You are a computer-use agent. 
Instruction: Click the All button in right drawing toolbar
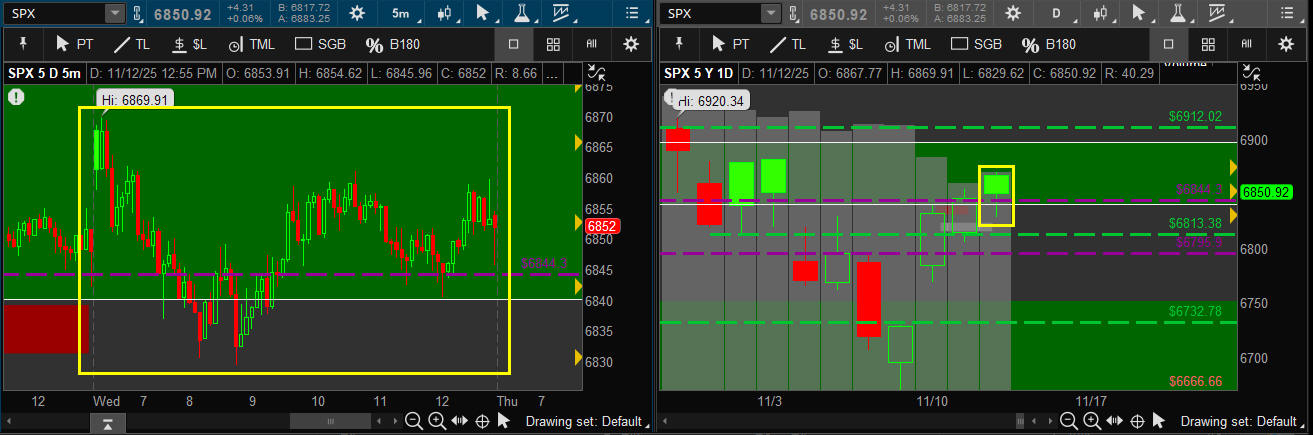(1246, 44)
